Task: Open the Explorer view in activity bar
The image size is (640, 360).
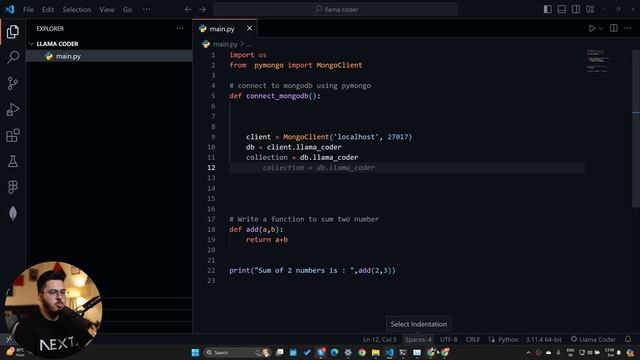Action: [13, 31]
